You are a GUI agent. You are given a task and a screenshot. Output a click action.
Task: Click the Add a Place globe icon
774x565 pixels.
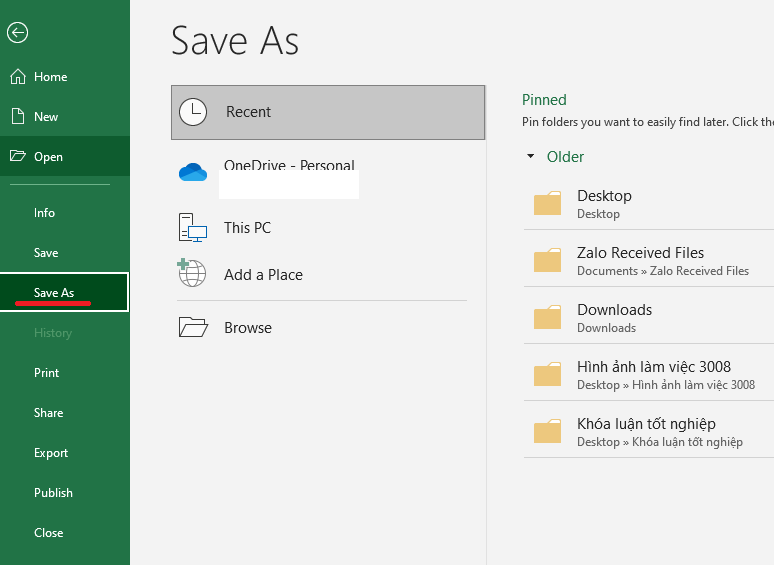click(192, 273)
